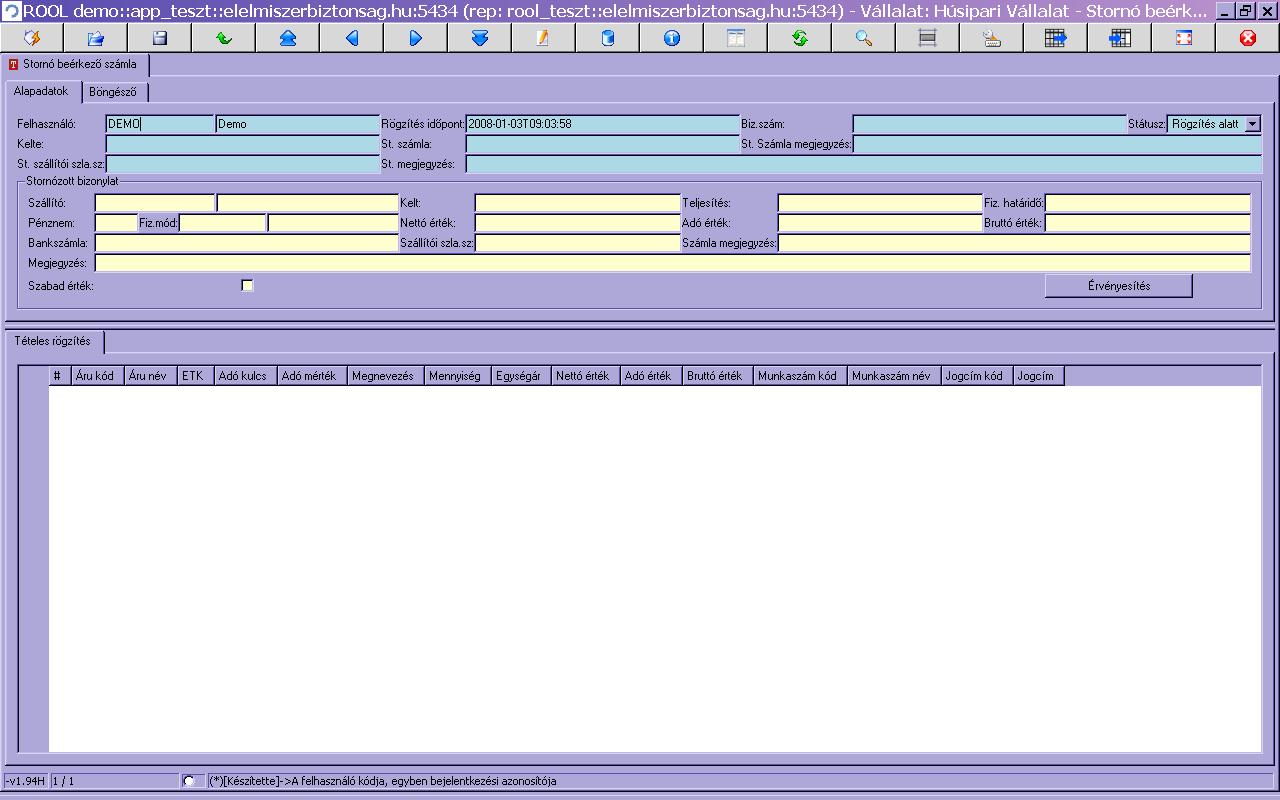Jump to last record double-down arrow
The height and width of the screenshot is (800, 1280).
480,38
